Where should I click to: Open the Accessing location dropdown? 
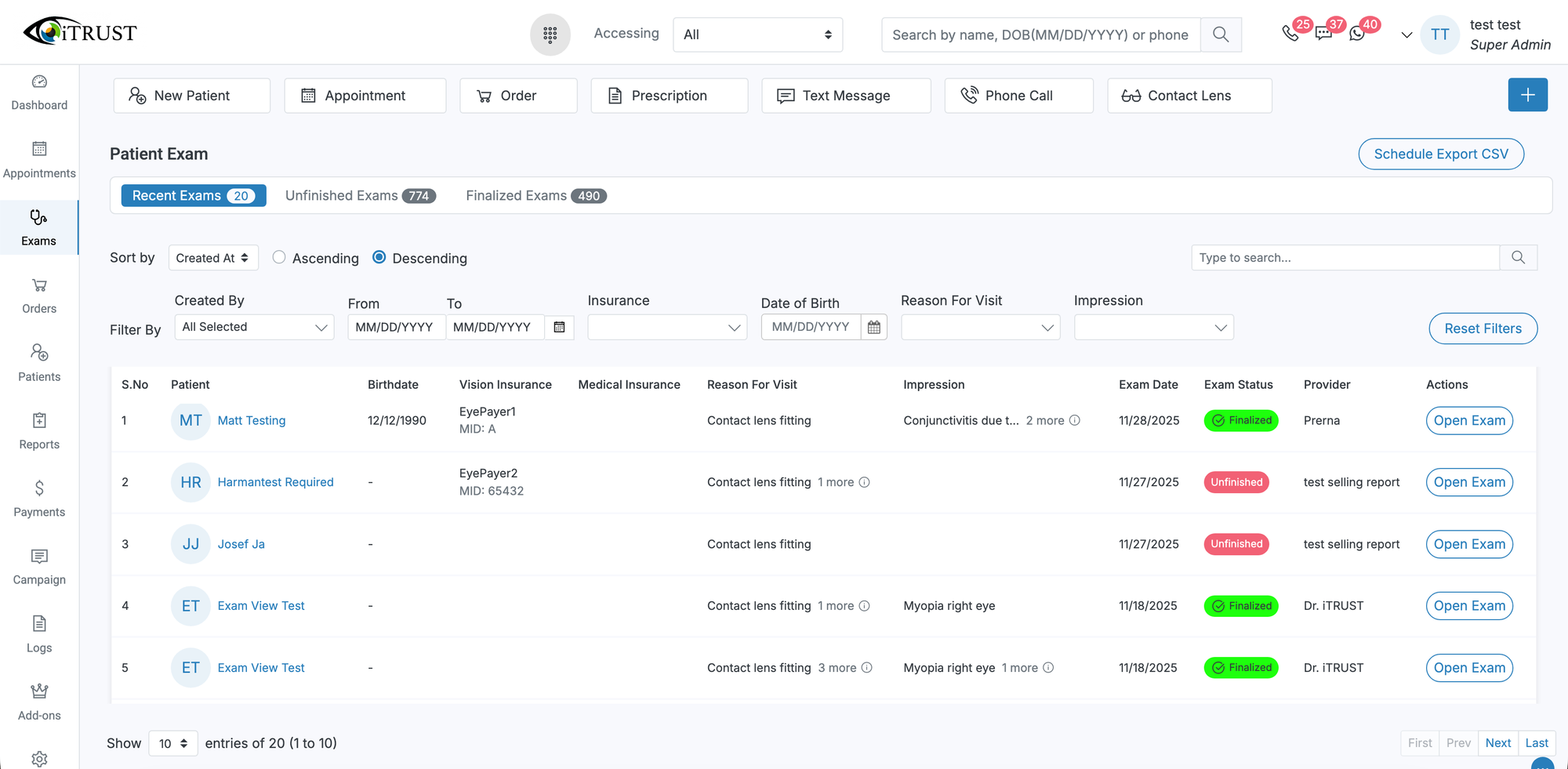(757, 34)
